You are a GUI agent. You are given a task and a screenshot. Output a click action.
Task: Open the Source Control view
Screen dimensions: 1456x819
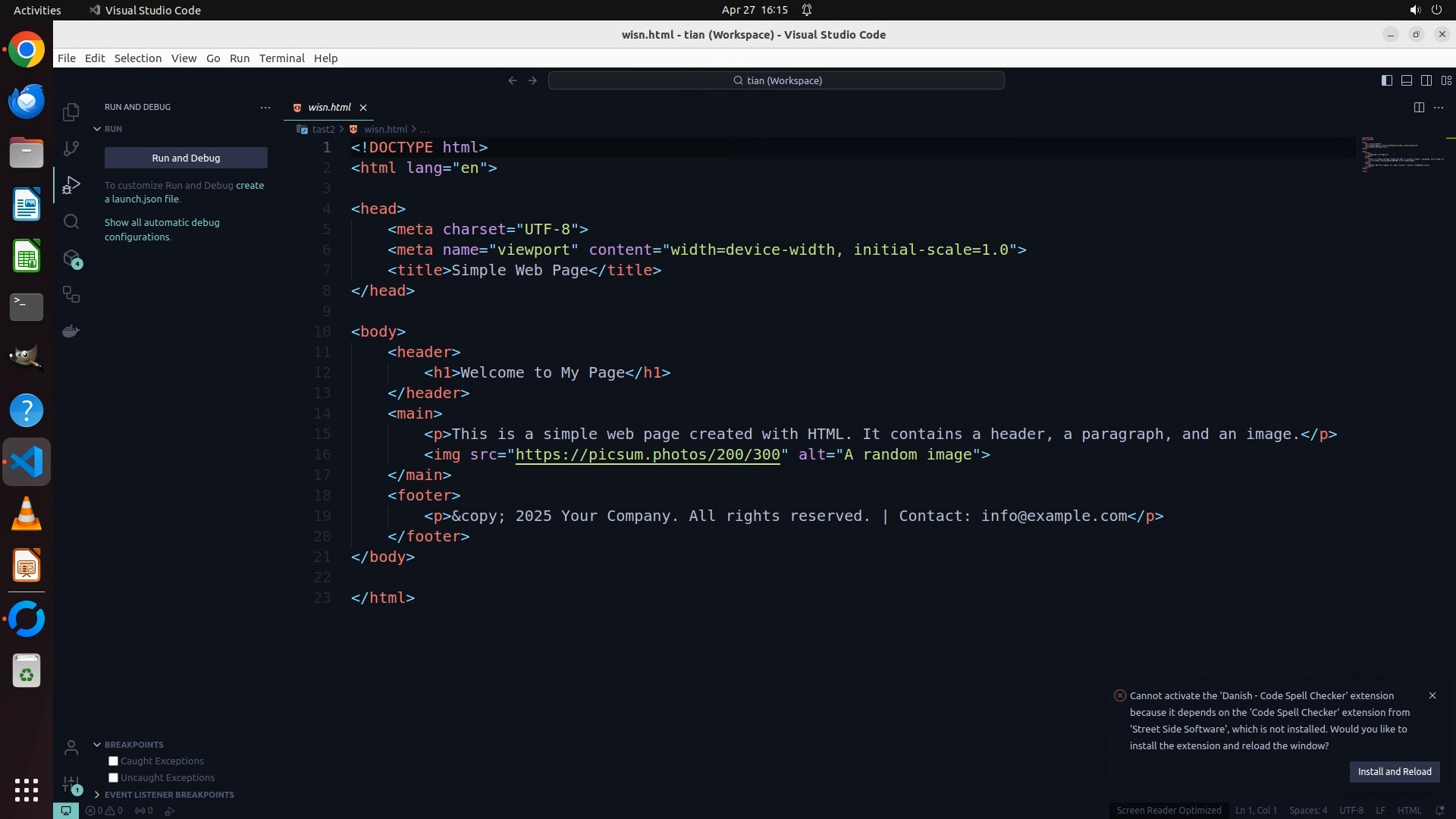(71, 149)
